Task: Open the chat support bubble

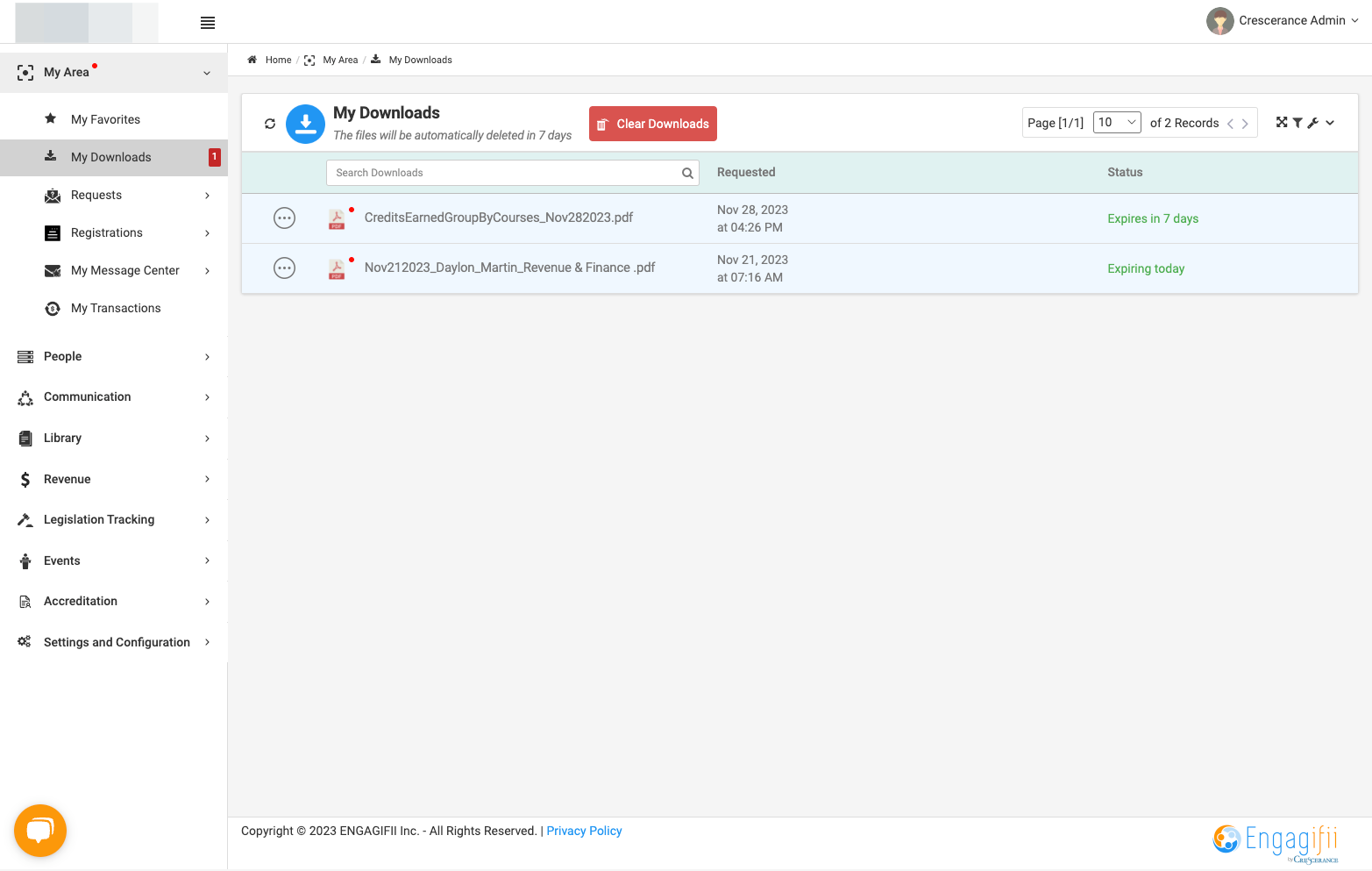Action: 40,831
